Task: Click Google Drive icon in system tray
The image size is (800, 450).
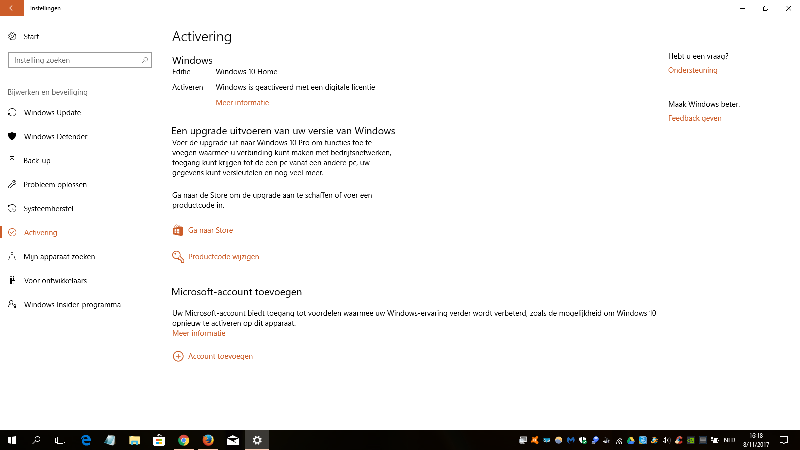Action: (631, 440)
